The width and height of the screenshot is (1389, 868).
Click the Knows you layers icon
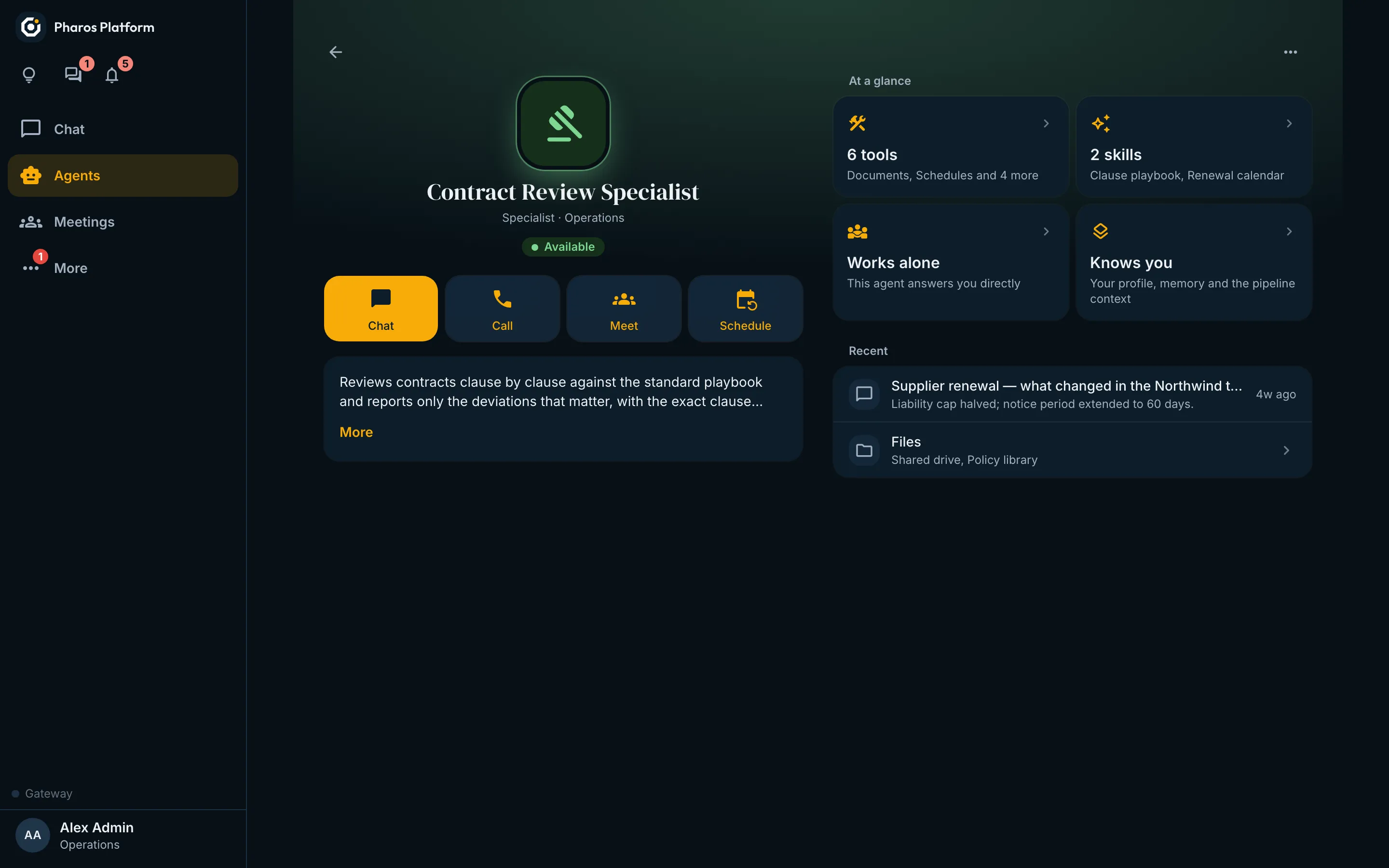coord(1100,231)
